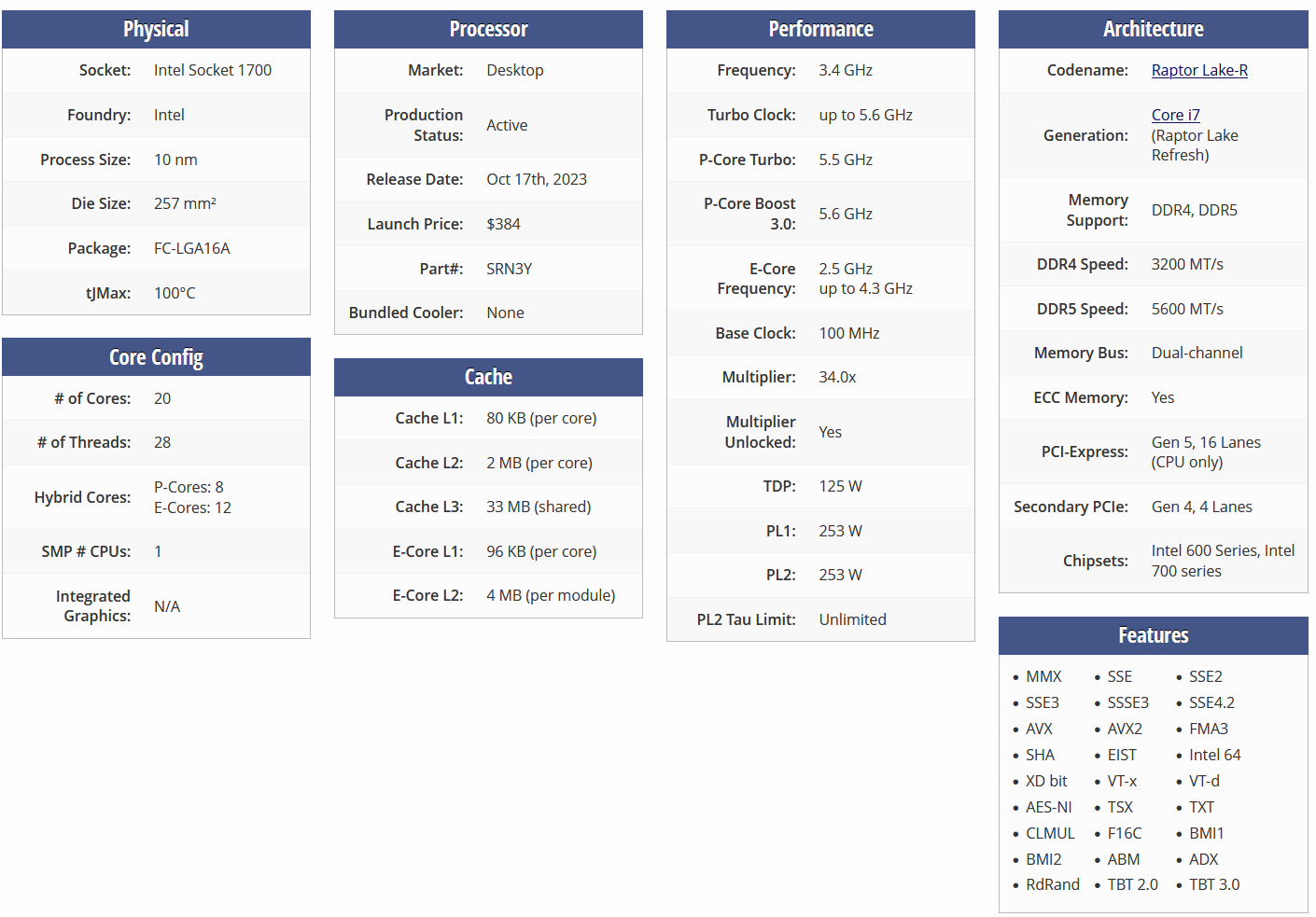Select the 'VT-x' feature entry
Viewport: 1316px width, 917px height.
point(1122,781)
